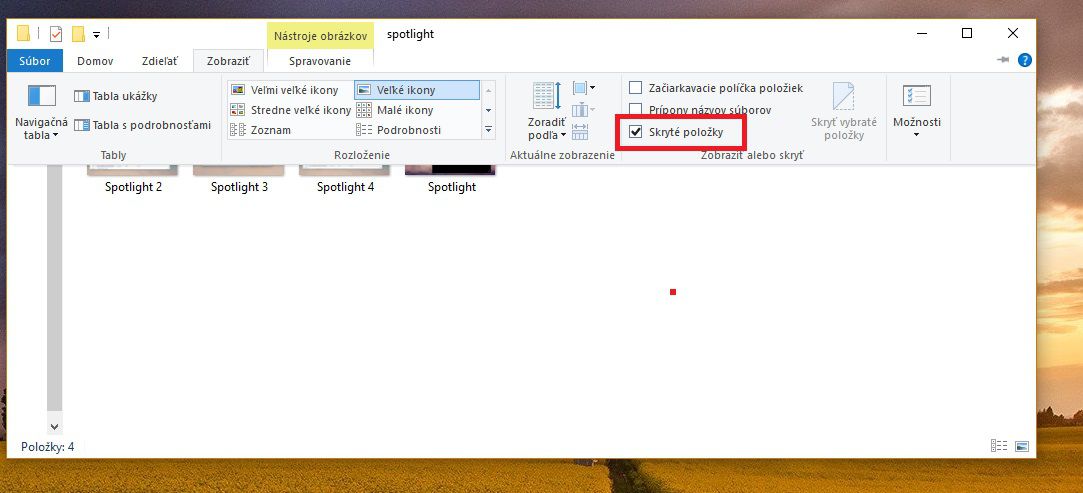This screenshot has height=493, width=1083.
Task: Click Skryť vybraté položky button
Action: pos(843,111)
